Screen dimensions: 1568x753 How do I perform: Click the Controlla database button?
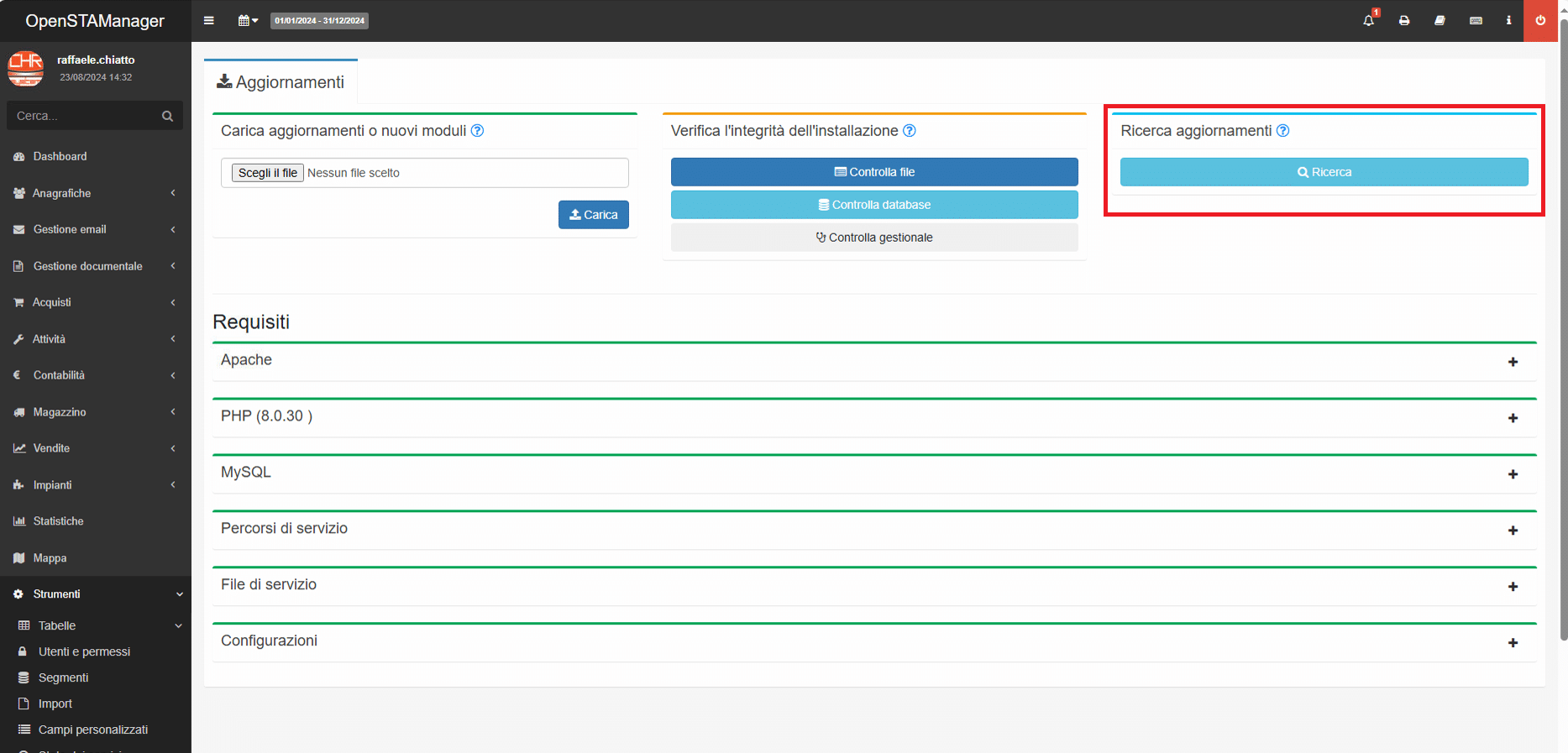pyautogui.click(x=874, y=205)
